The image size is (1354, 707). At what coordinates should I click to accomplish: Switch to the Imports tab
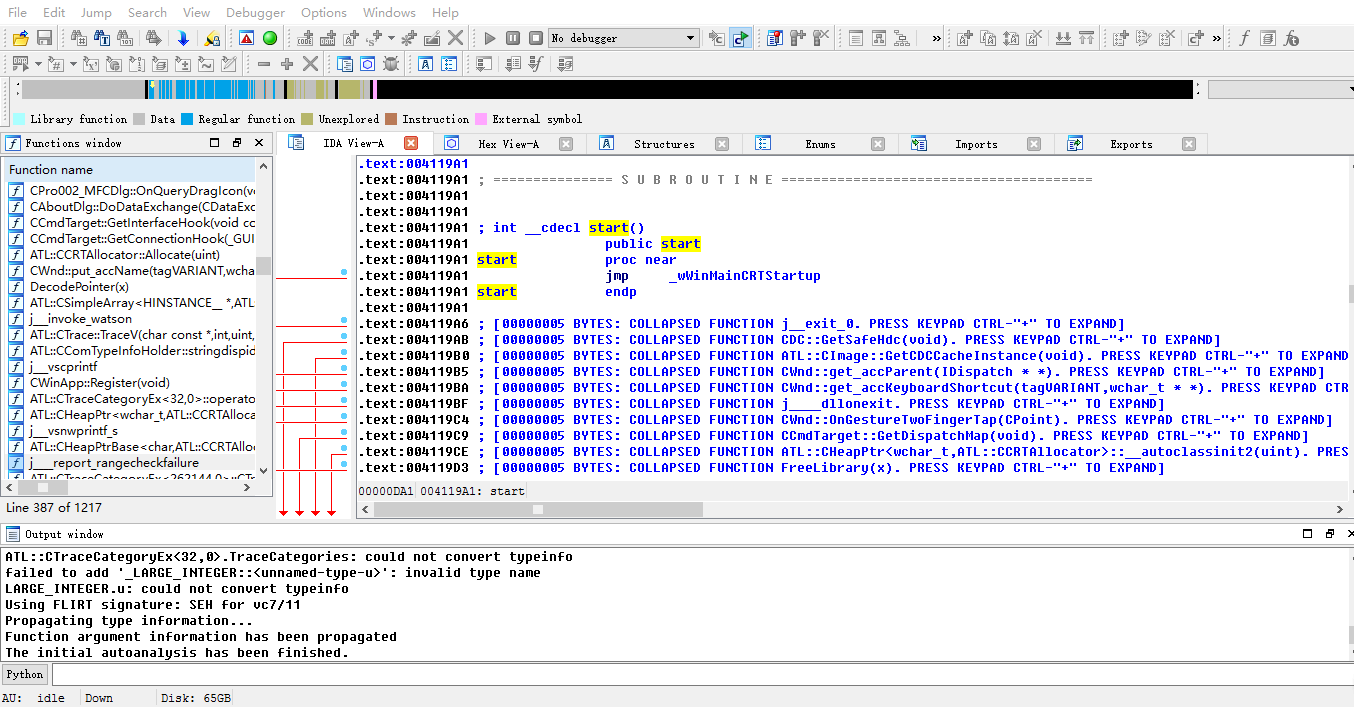[x=976, y=144]
